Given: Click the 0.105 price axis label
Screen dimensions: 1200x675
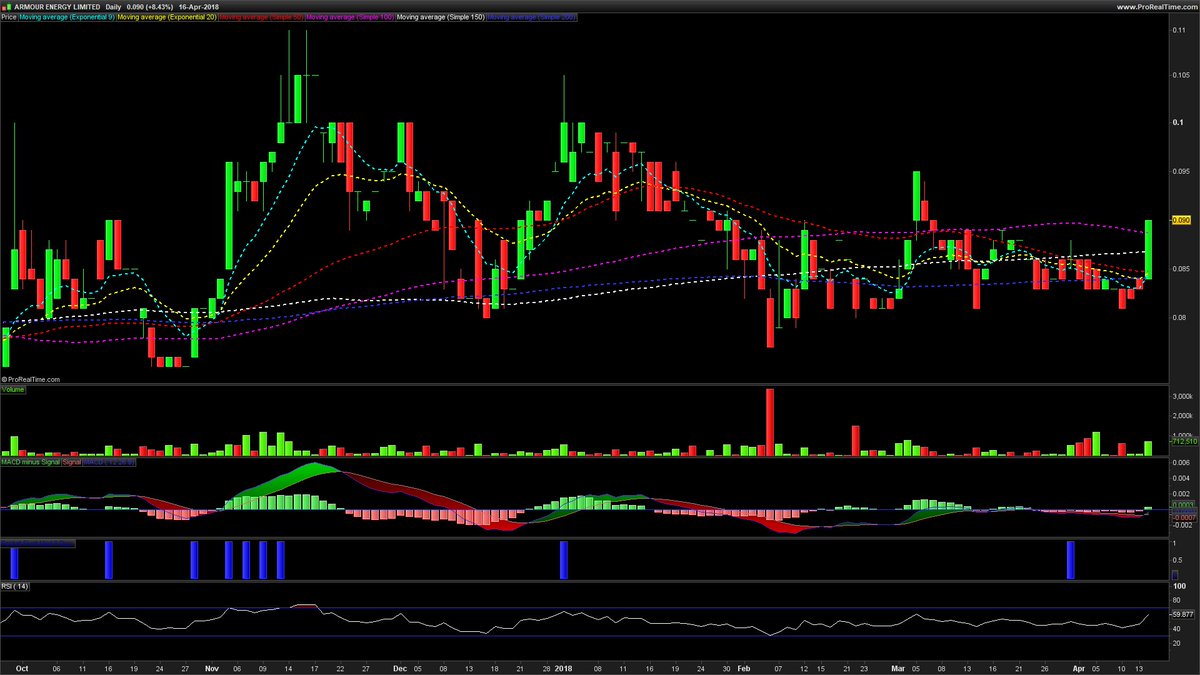Looking at the screenshot, I should tap(1181, 74).
